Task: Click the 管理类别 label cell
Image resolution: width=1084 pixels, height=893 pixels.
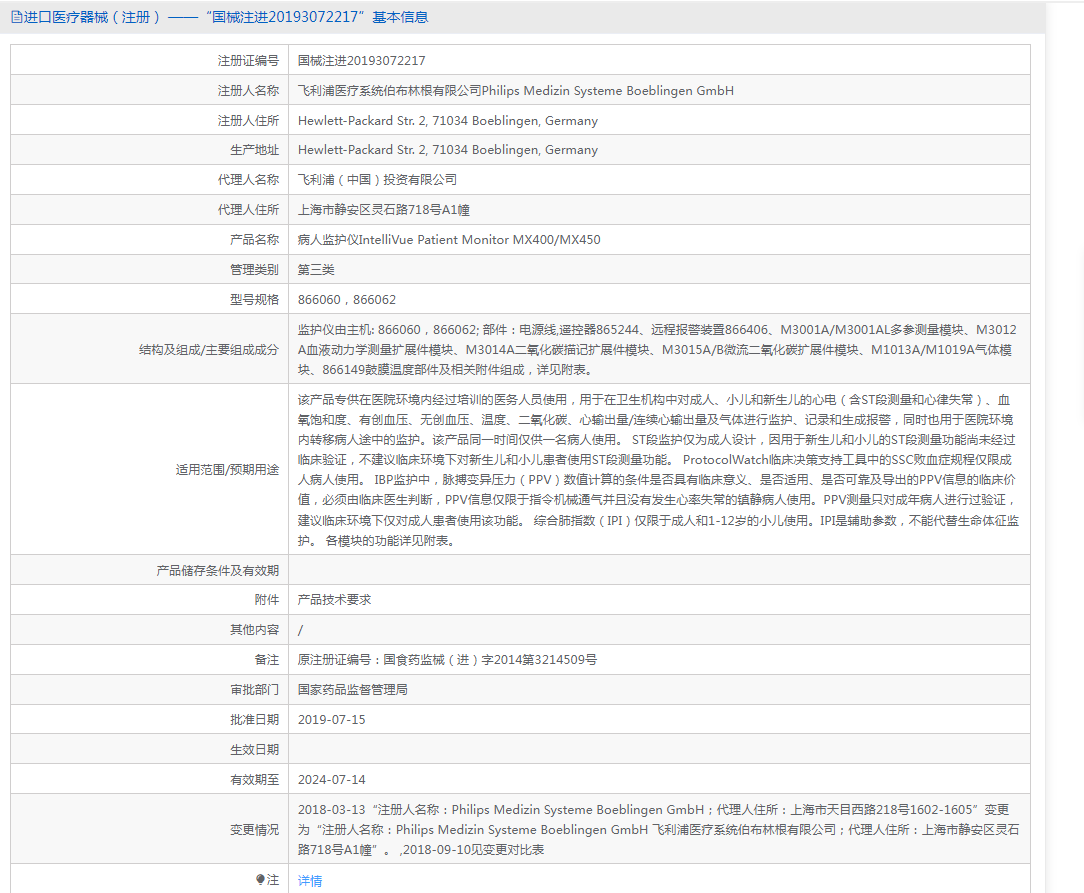Action: tap(149, 270)
